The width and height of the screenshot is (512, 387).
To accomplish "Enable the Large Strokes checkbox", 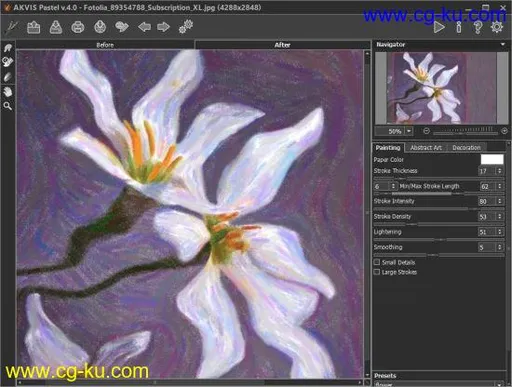I will coord(377,272).
